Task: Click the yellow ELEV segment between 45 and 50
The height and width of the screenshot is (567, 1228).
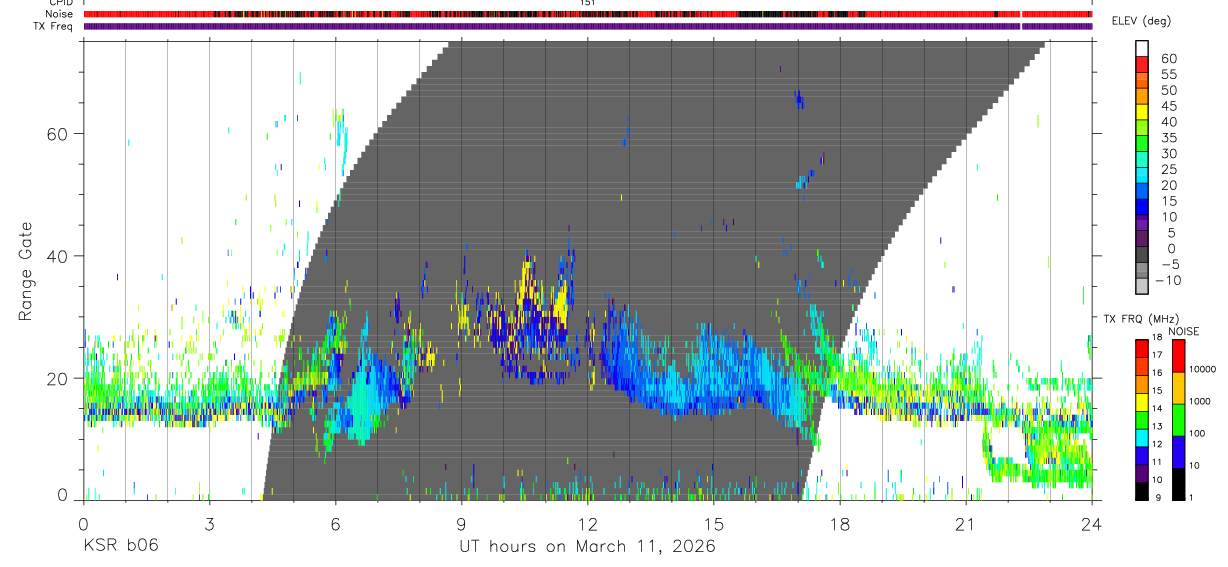Action: pos(1142,111)
